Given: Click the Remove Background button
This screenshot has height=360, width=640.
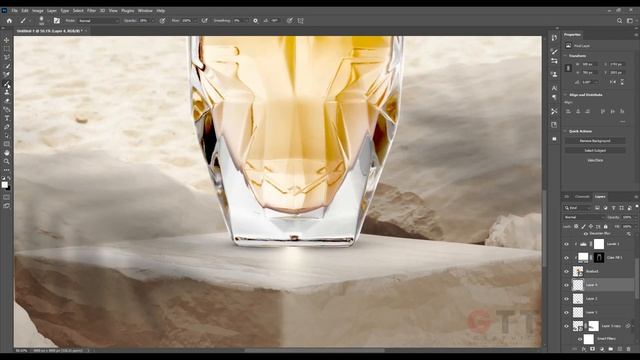Looking at the screenshot, I should click(x=595, y=141).
